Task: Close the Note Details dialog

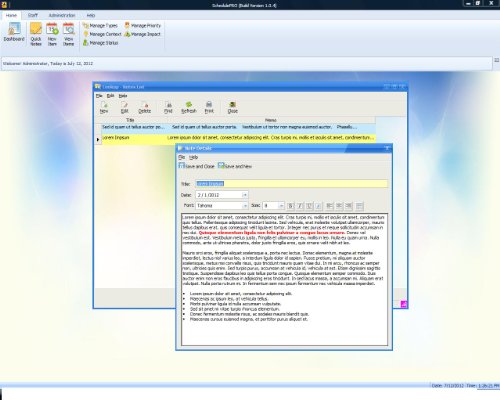Action: (x=387, y=148)
